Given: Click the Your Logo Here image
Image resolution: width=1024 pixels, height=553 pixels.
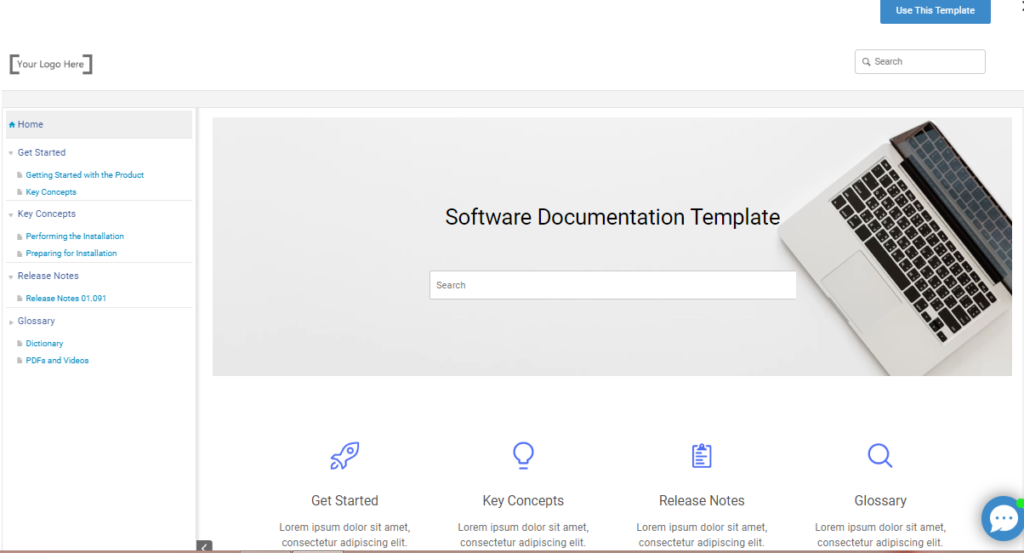Looking at the screenshot, I should 51,65.
